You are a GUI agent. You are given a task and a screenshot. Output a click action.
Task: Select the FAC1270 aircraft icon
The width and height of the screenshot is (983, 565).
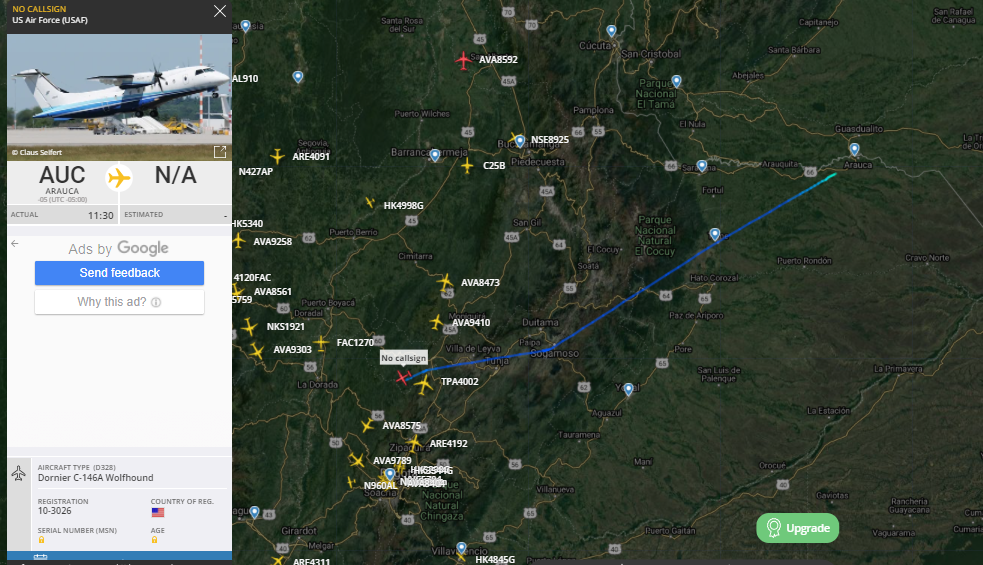(x=321, y=342)
